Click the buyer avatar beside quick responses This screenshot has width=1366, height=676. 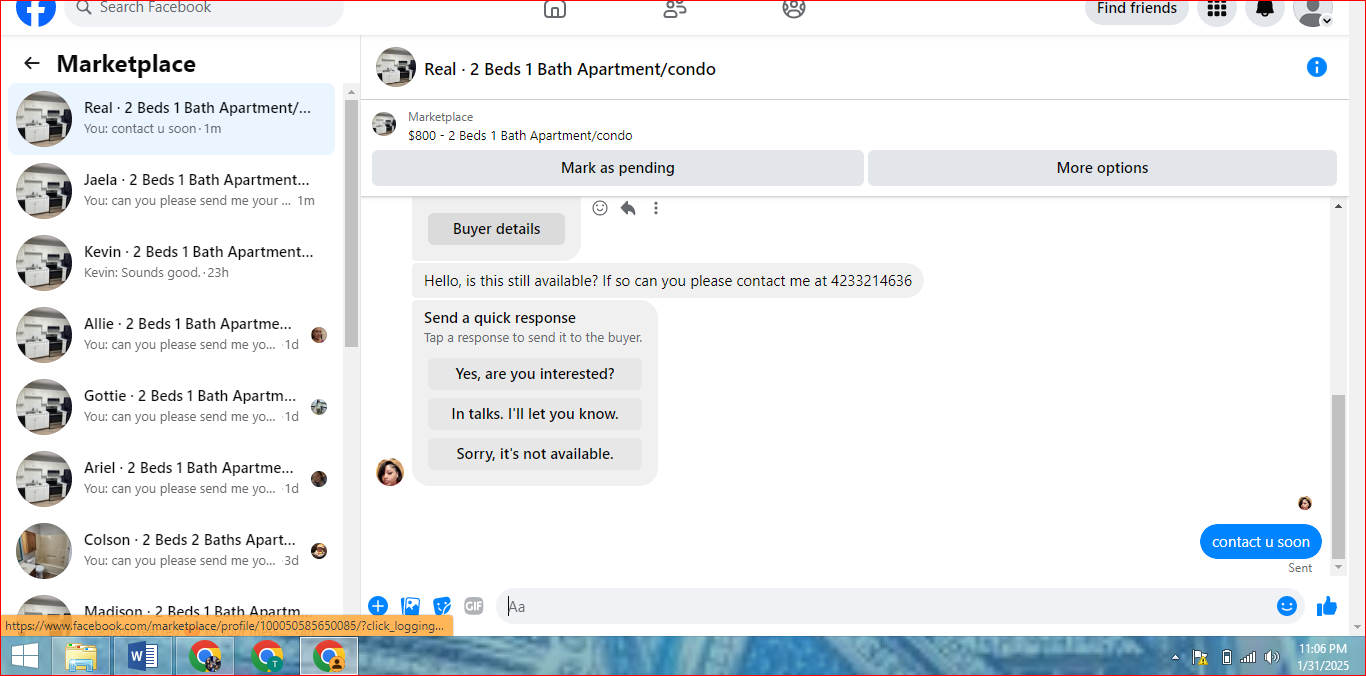pos(390,472)
